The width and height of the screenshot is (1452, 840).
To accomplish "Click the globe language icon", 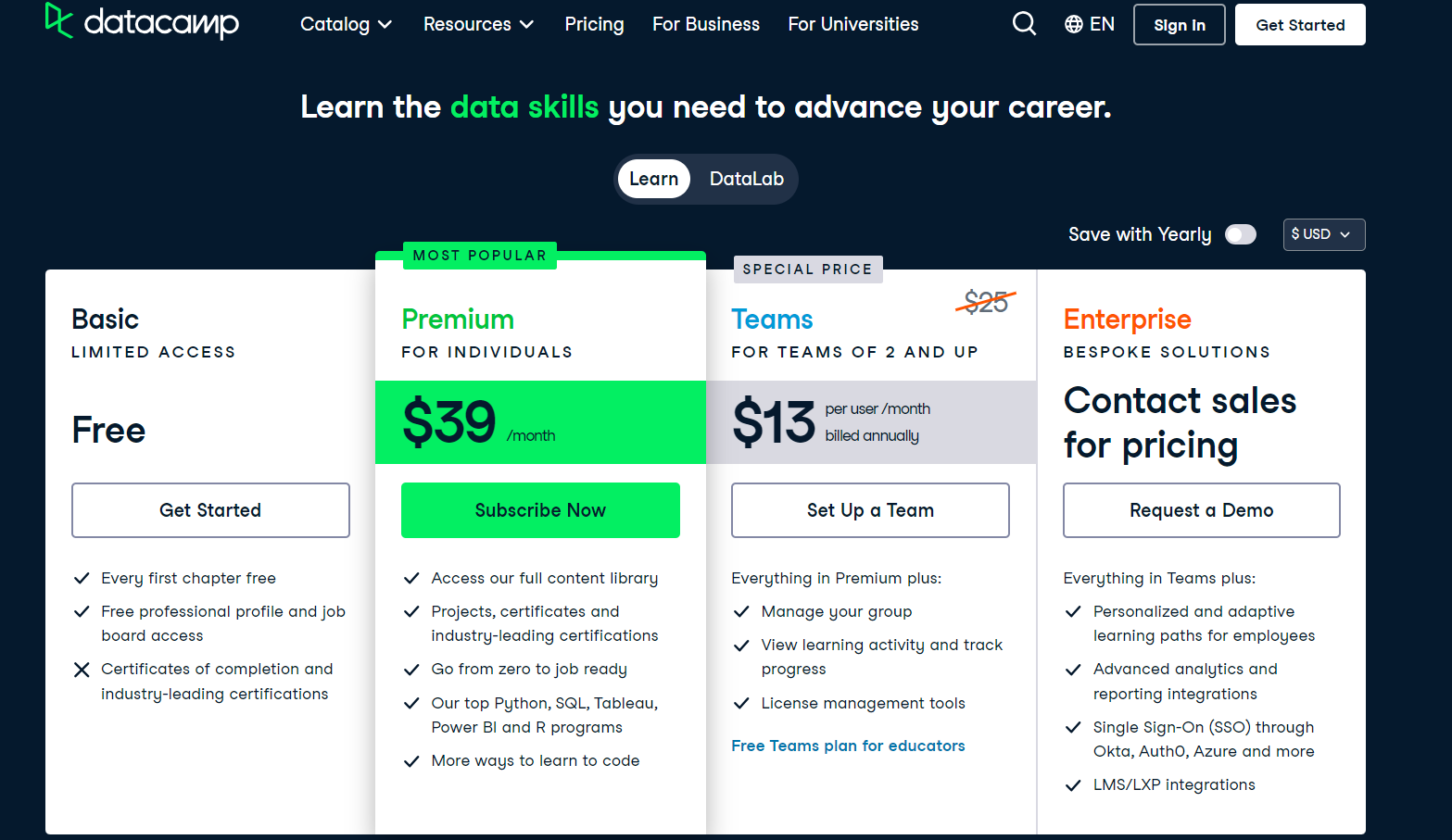I will (1074, 24).
